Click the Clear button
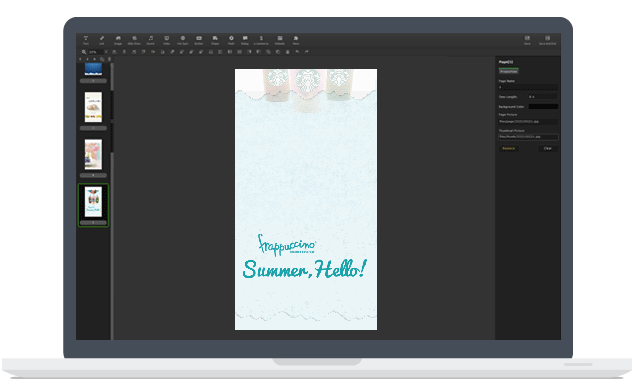 pos(548,148)
